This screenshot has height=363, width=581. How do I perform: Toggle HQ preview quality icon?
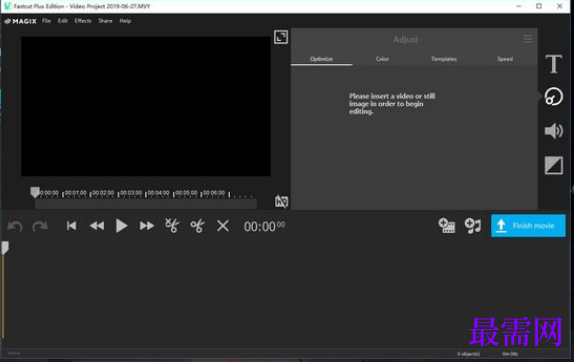[281, 202]
